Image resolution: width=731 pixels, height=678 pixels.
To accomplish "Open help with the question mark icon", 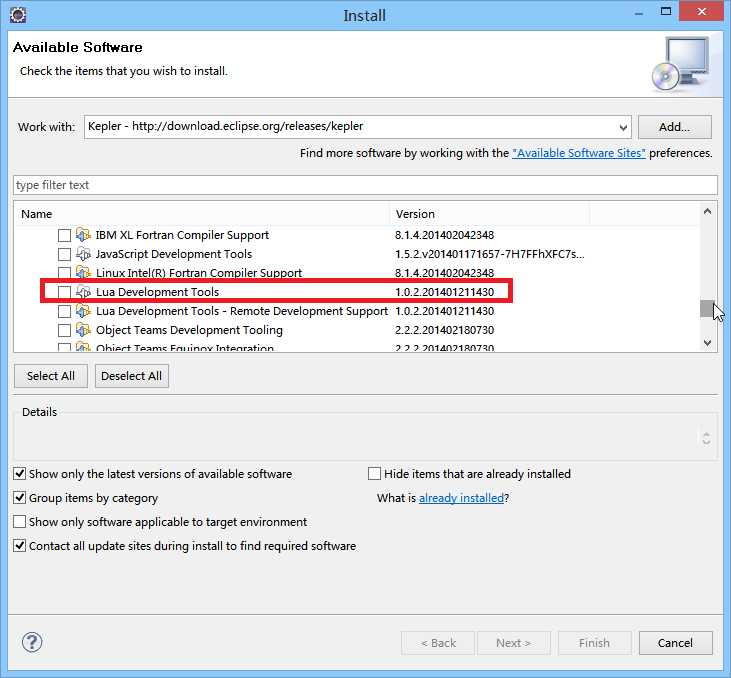I will pyautogui.click(x=32, y=642).
